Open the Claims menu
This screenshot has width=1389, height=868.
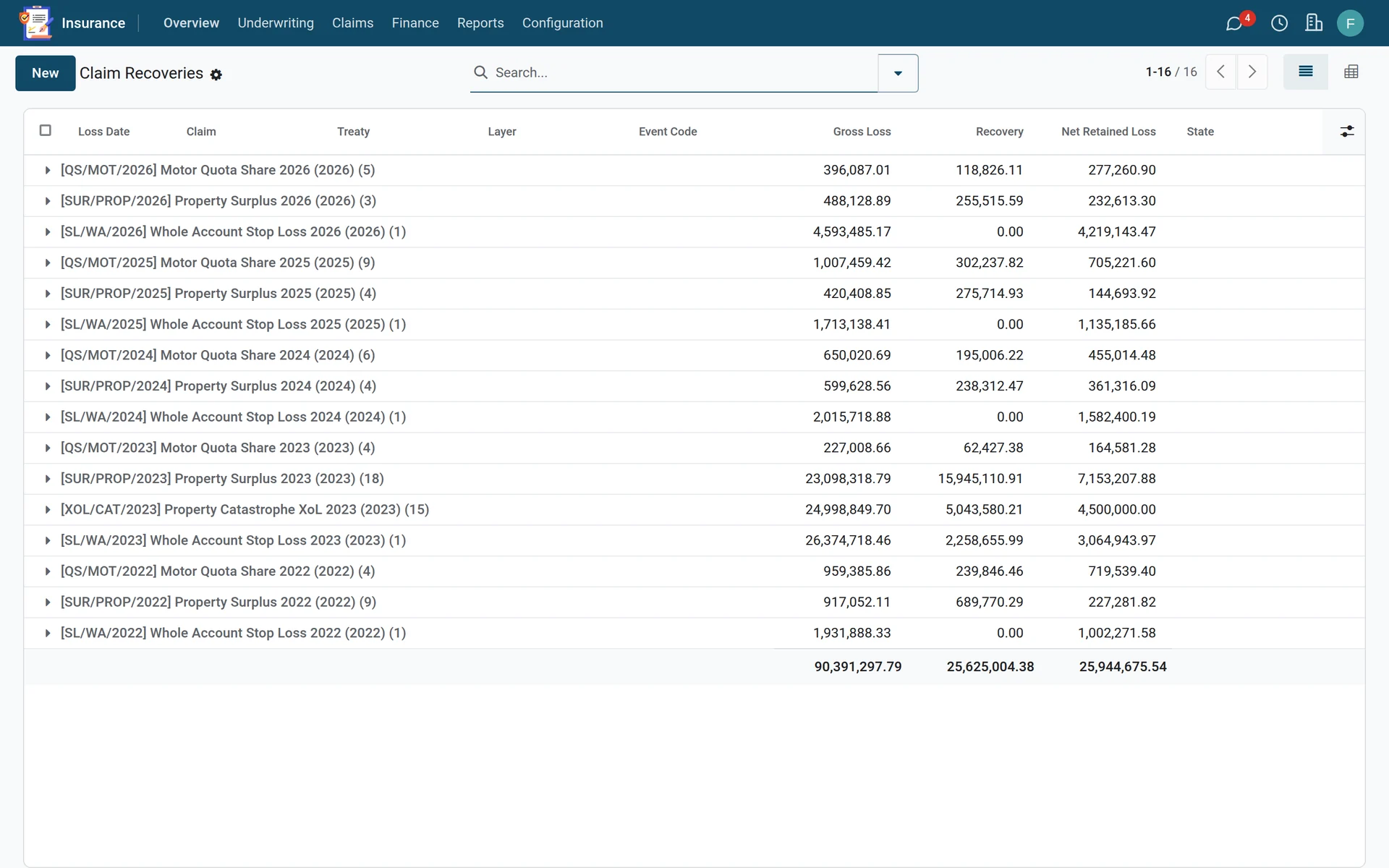click(x=352, y=23)
